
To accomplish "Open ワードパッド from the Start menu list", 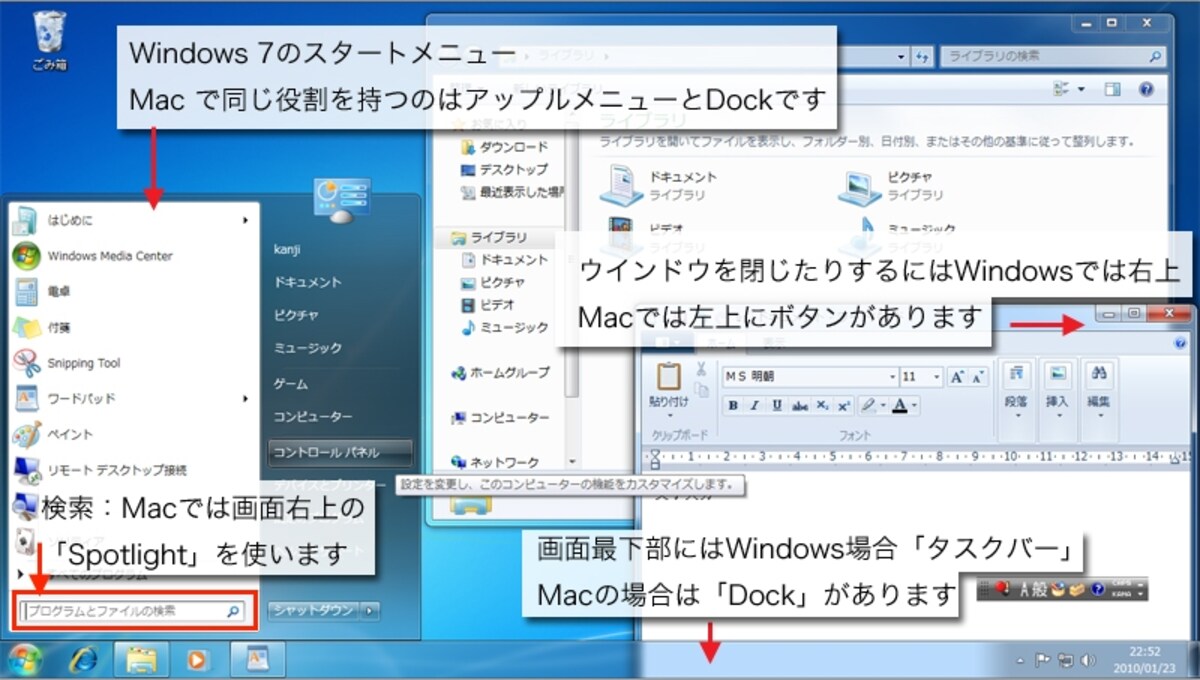I will [133, 399].
